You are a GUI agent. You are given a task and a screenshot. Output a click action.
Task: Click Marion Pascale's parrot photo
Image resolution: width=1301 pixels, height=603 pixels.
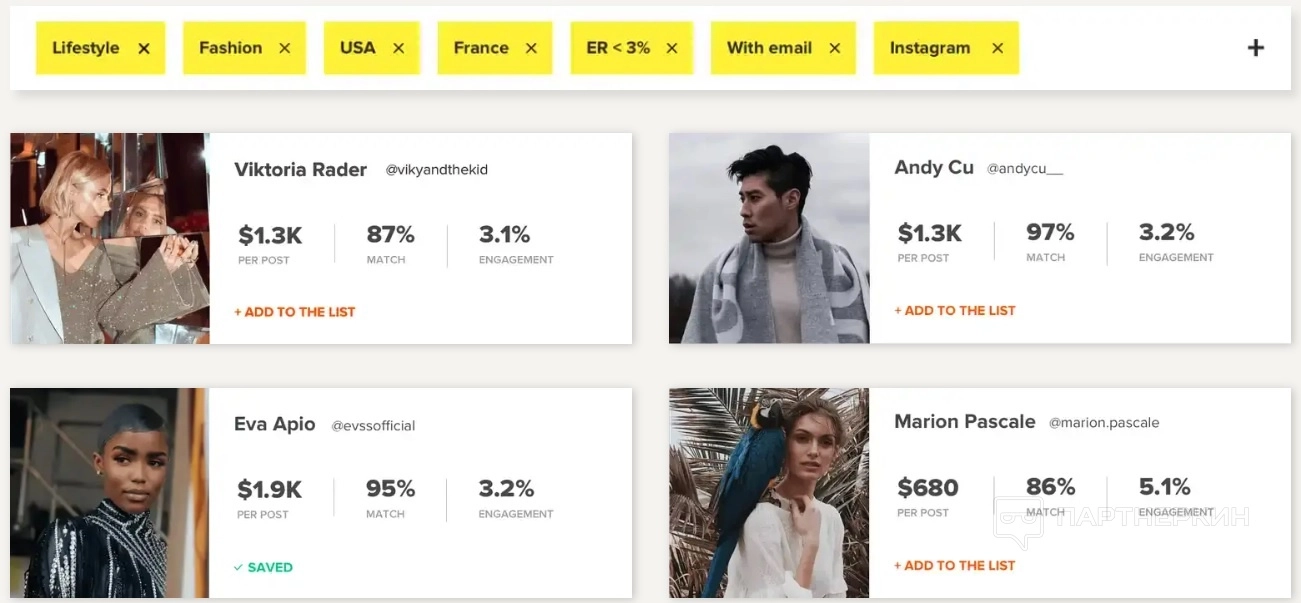(x=769, y=493)
